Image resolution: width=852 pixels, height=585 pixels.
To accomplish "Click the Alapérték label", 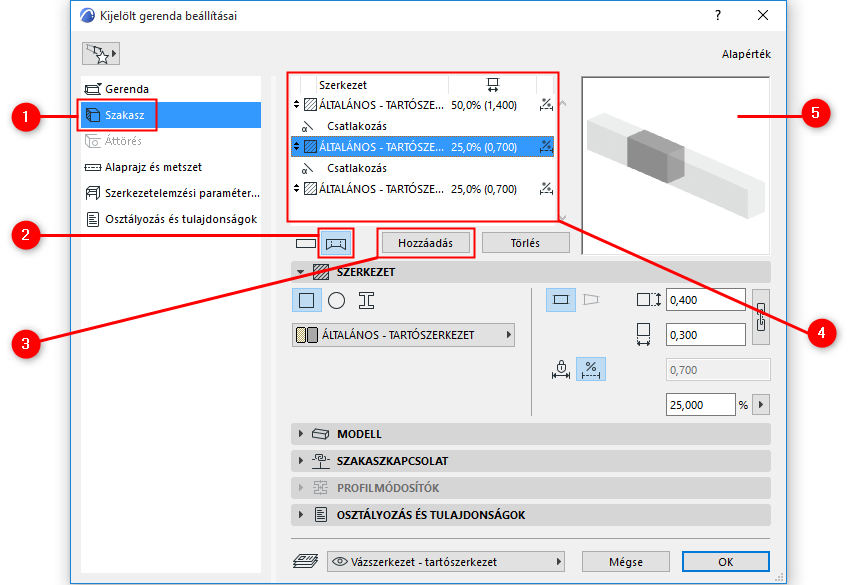I will (x=746, y=54).
